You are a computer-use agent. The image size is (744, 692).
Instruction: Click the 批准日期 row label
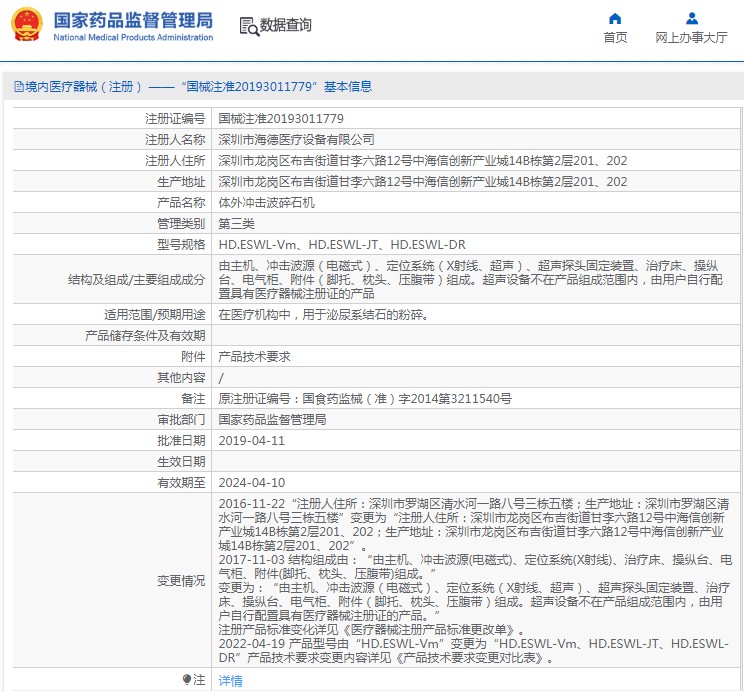pos(181,441)
